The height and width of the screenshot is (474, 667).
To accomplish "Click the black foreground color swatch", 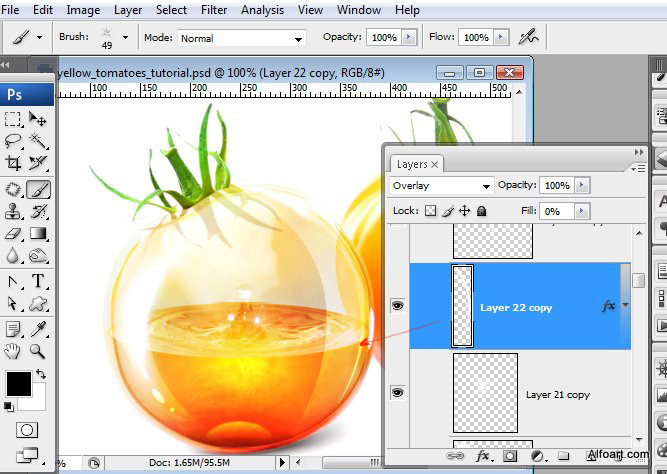I will point(17,382).
